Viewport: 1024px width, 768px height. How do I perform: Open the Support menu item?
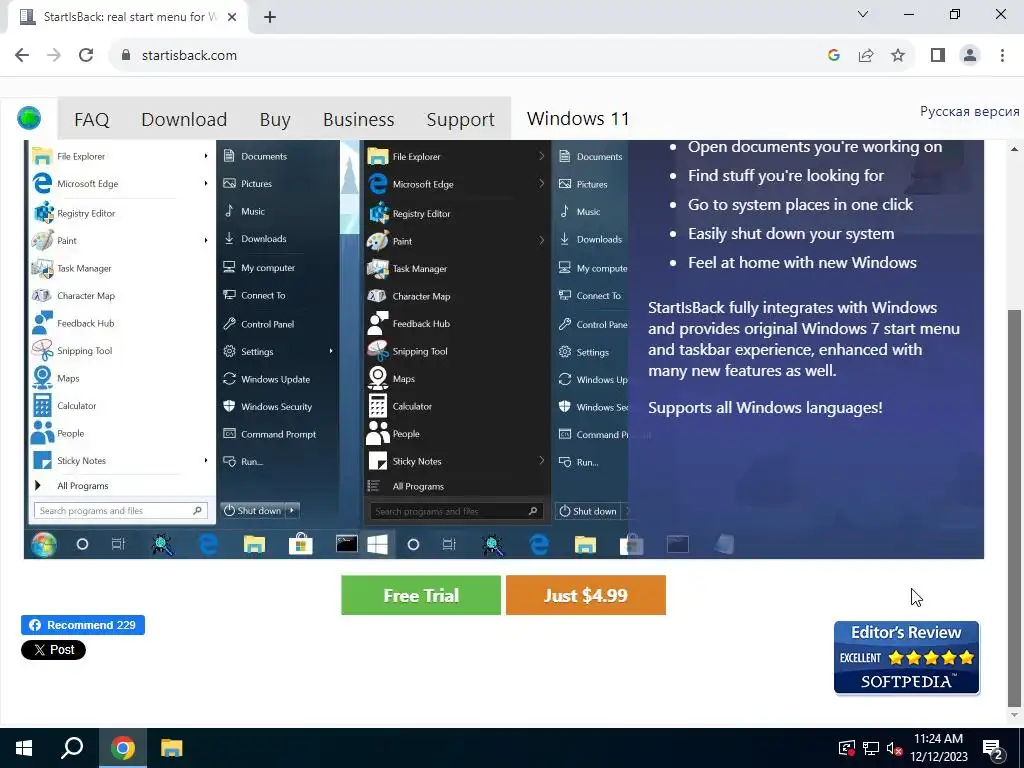pos(460,120)
